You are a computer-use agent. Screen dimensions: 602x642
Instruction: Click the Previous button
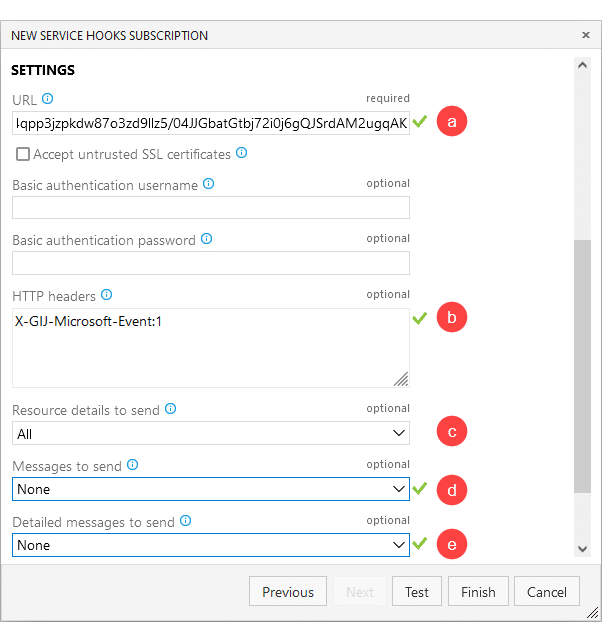pyautogui.click(x=288, y=591)
